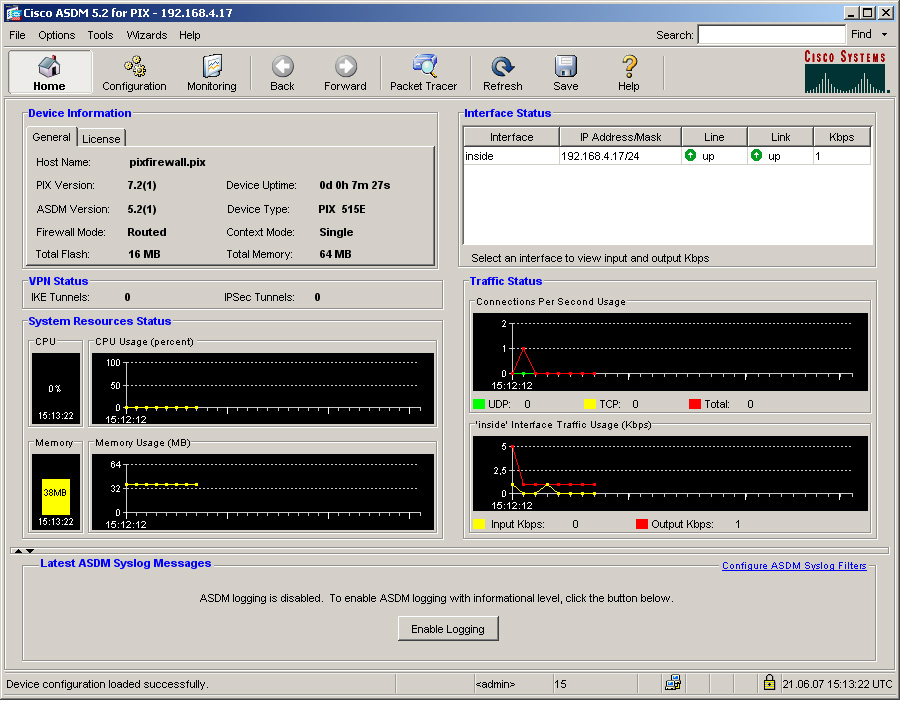Launch the Packet Tracer tool

[x=423, y=73]
